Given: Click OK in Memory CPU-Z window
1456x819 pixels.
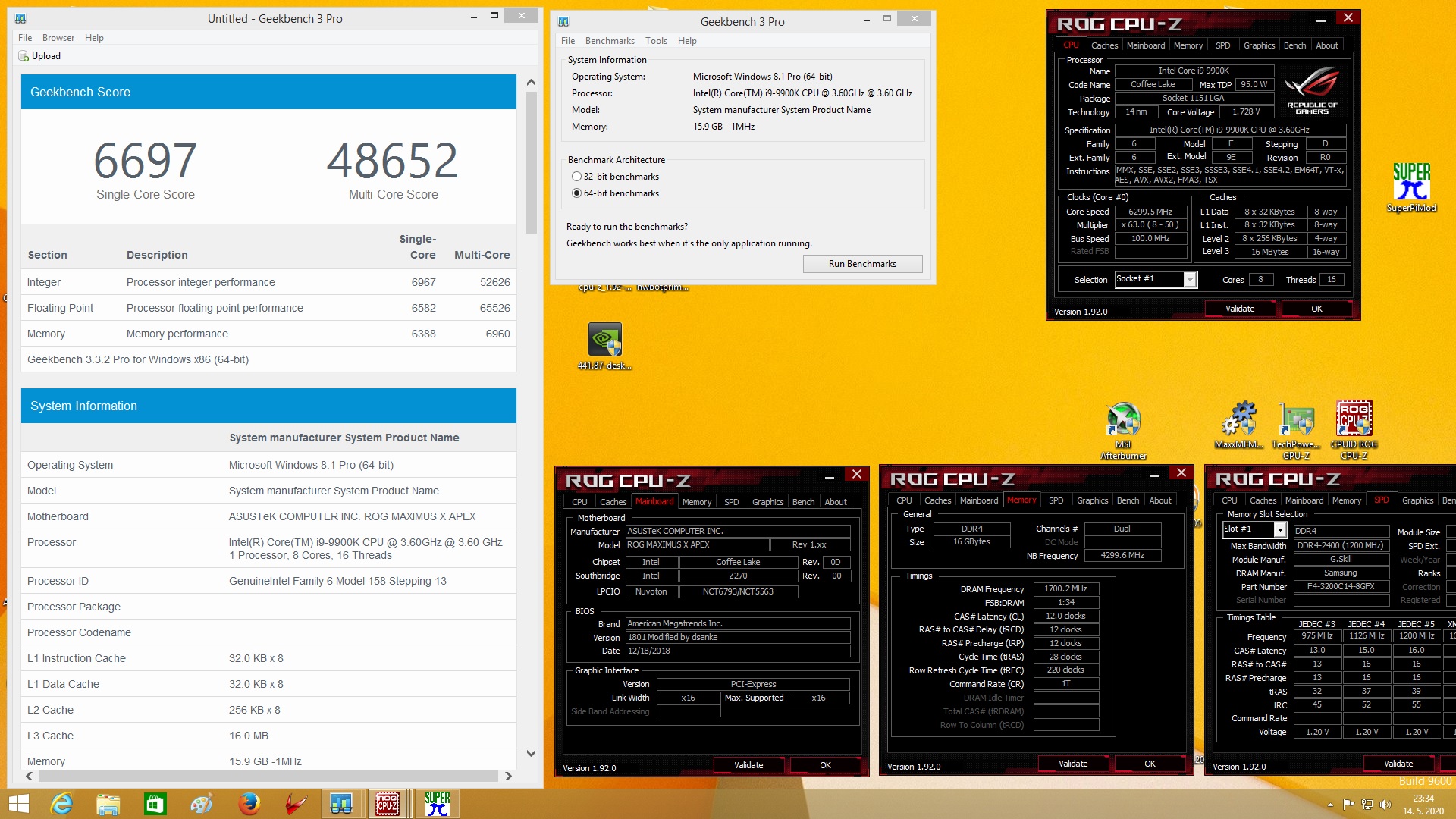Looking at the screenshot, I should pyautogui.click(x=1150, y=764).
